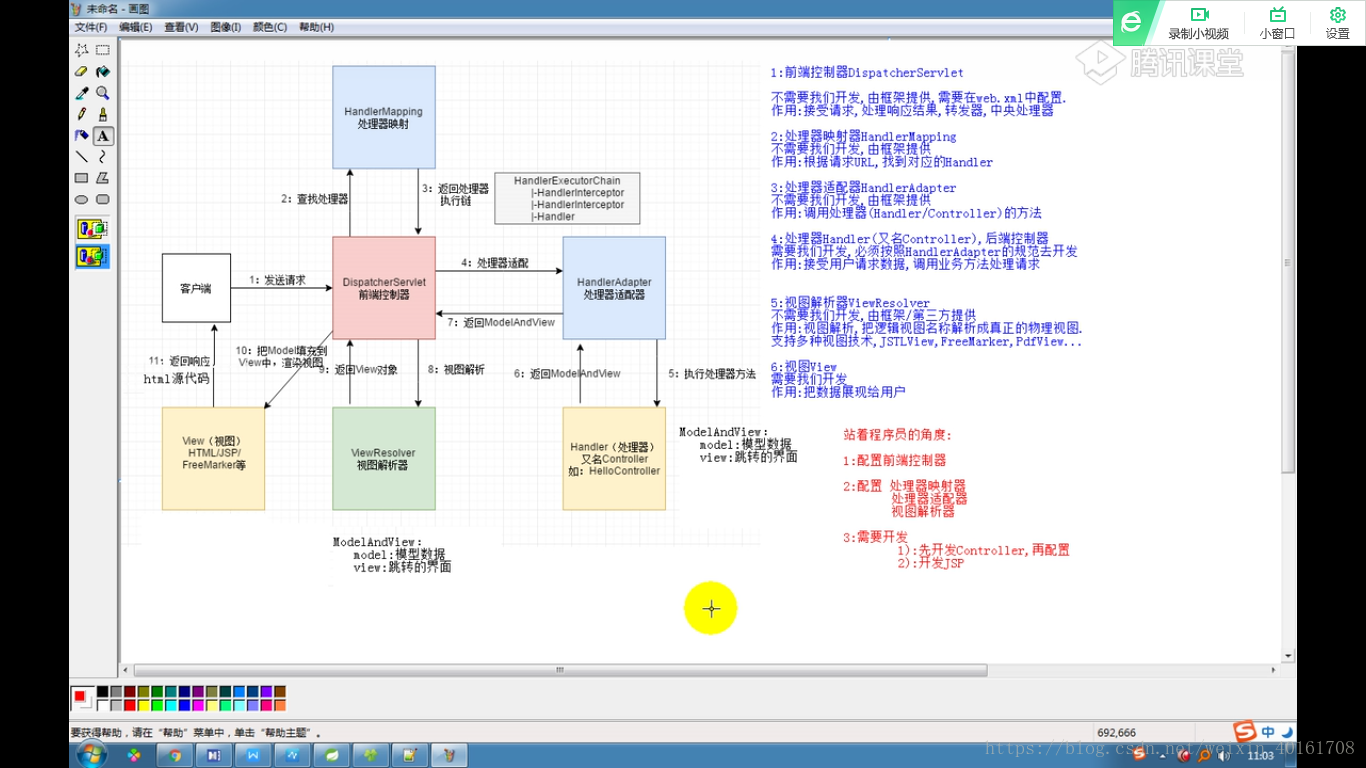Click the current foreground/background color box

[x=81, y=697]
